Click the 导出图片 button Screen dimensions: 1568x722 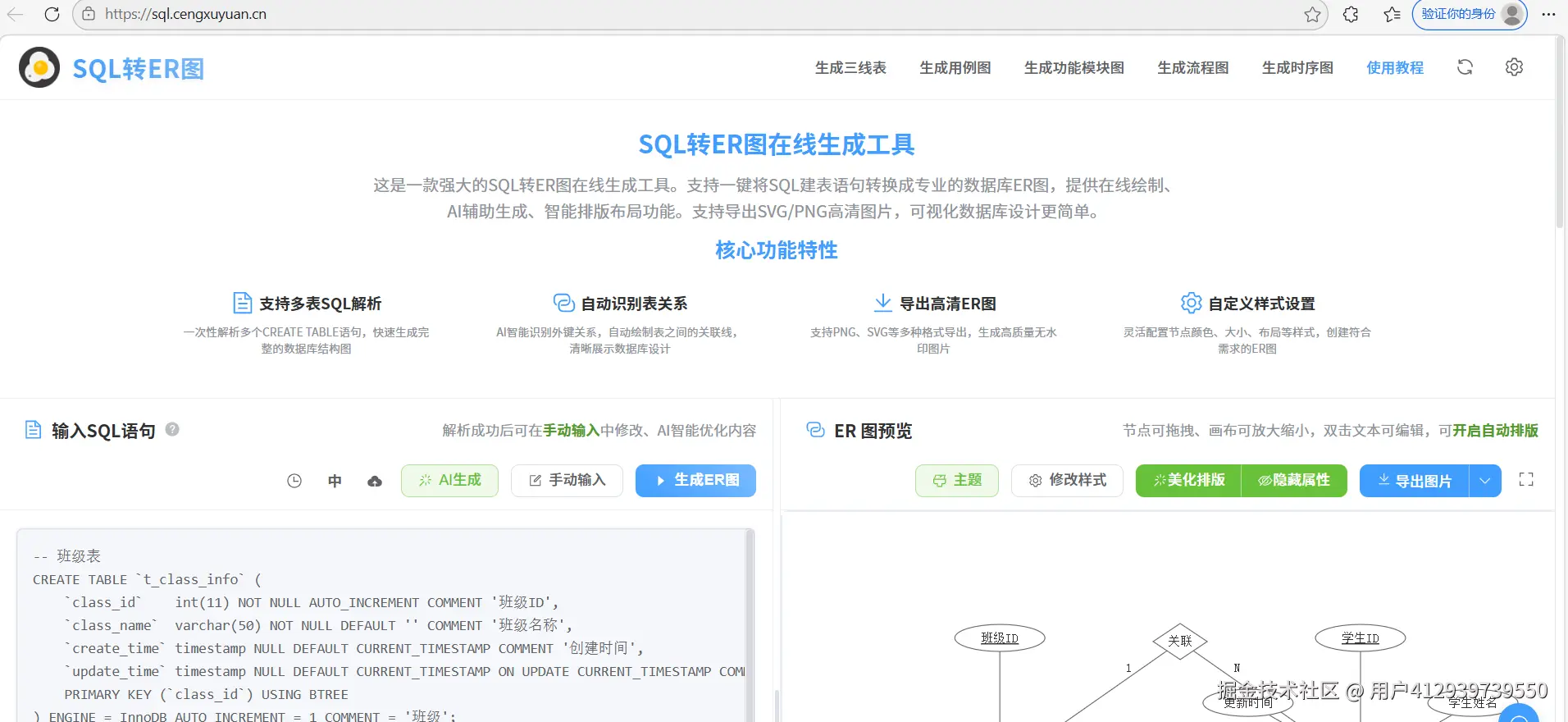point(1415,481)
